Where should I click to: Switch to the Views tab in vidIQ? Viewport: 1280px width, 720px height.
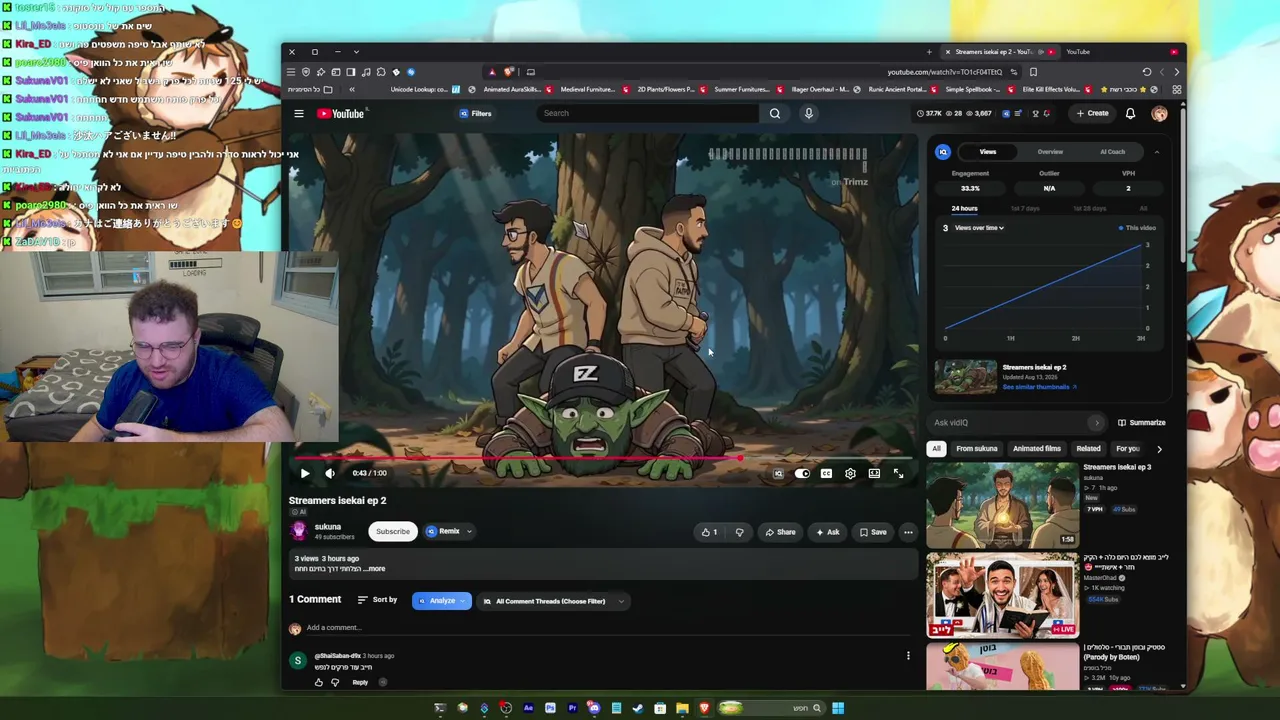click(988, 152)
